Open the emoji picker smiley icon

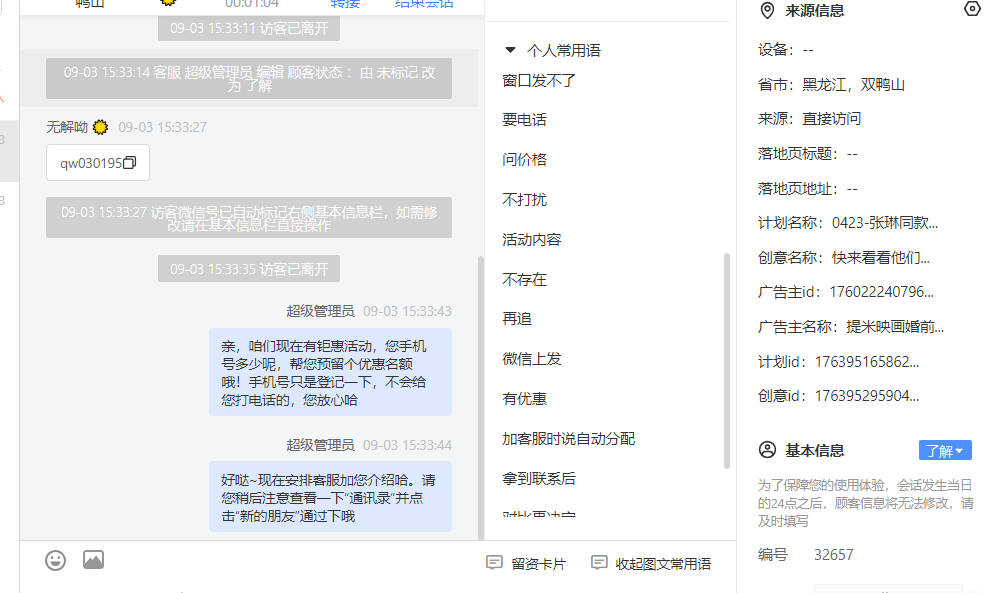point(55,560)
